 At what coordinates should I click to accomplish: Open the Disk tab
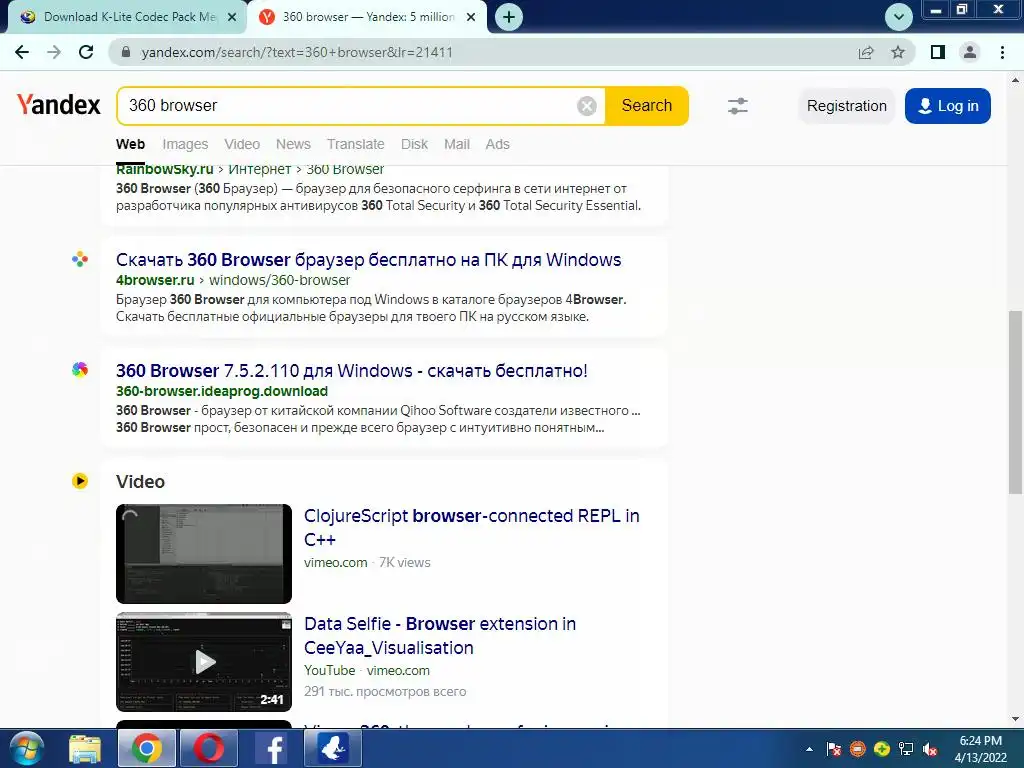(414, 144)
